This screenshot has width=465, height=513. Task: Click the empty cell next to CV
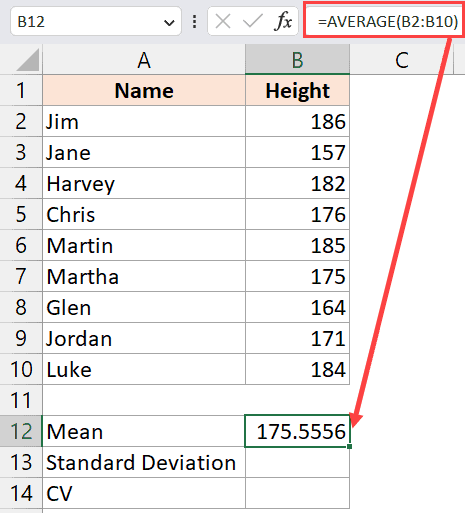pos(297,493)
